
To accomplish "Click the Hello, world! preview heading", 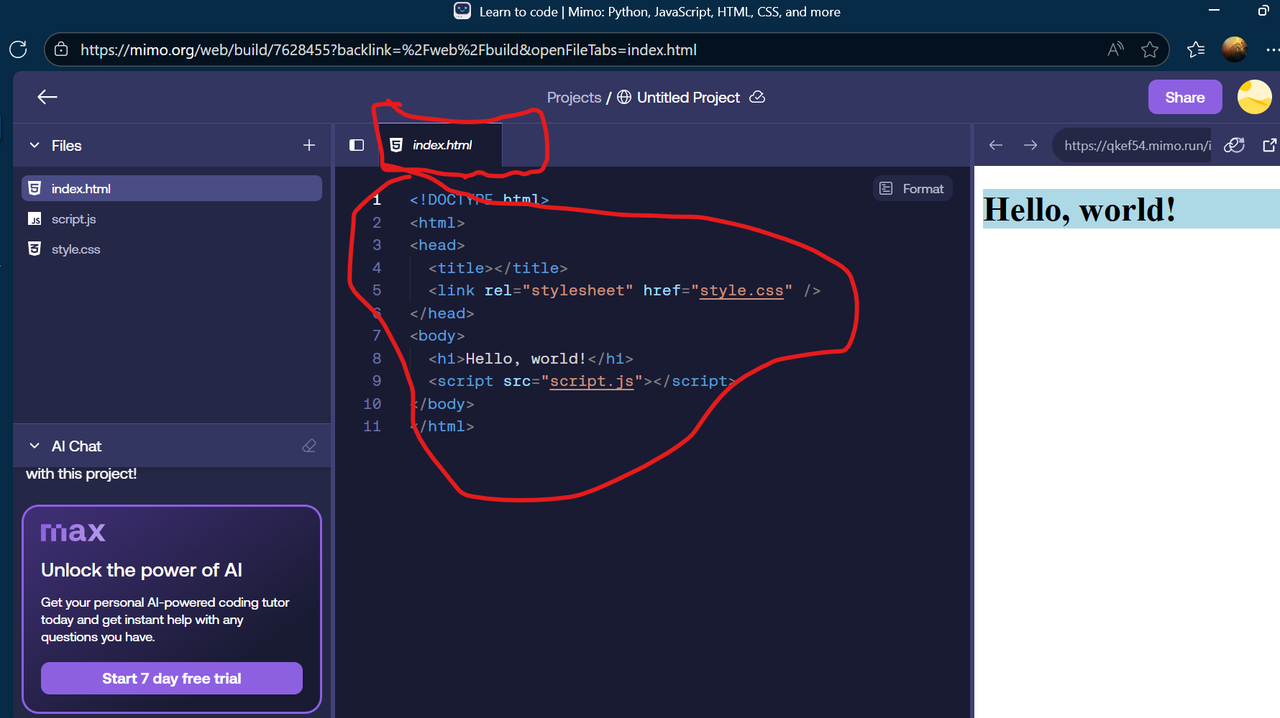I will click(1080, 209).
